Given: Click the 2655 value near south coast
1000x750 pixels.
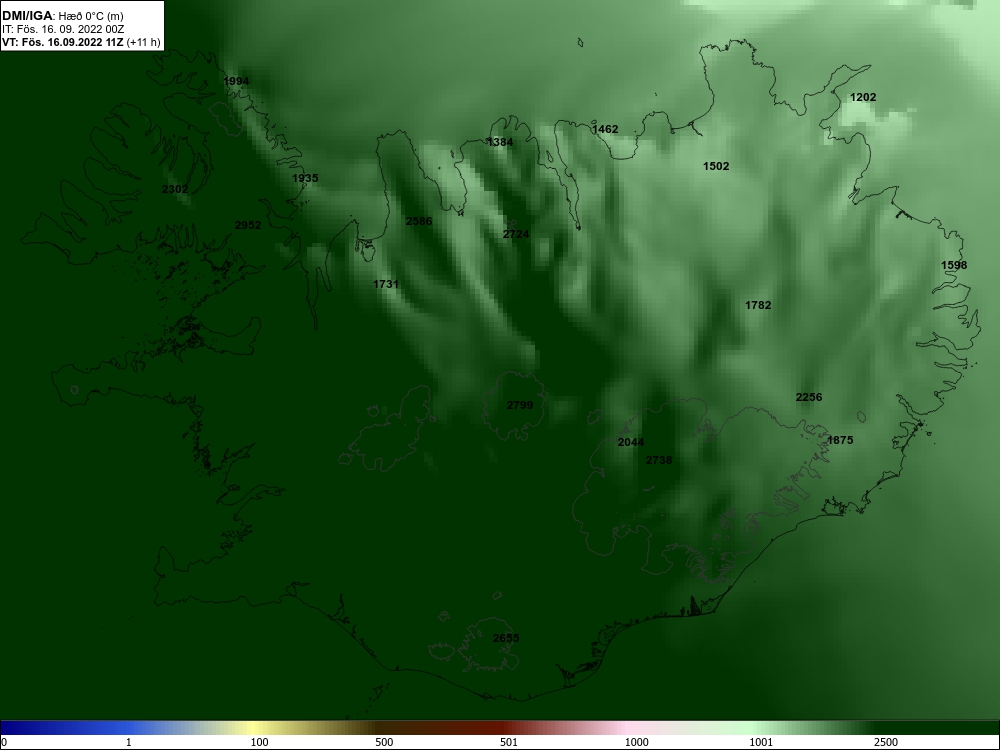Looking at the screenshot, I should click(x=506, y=638).
